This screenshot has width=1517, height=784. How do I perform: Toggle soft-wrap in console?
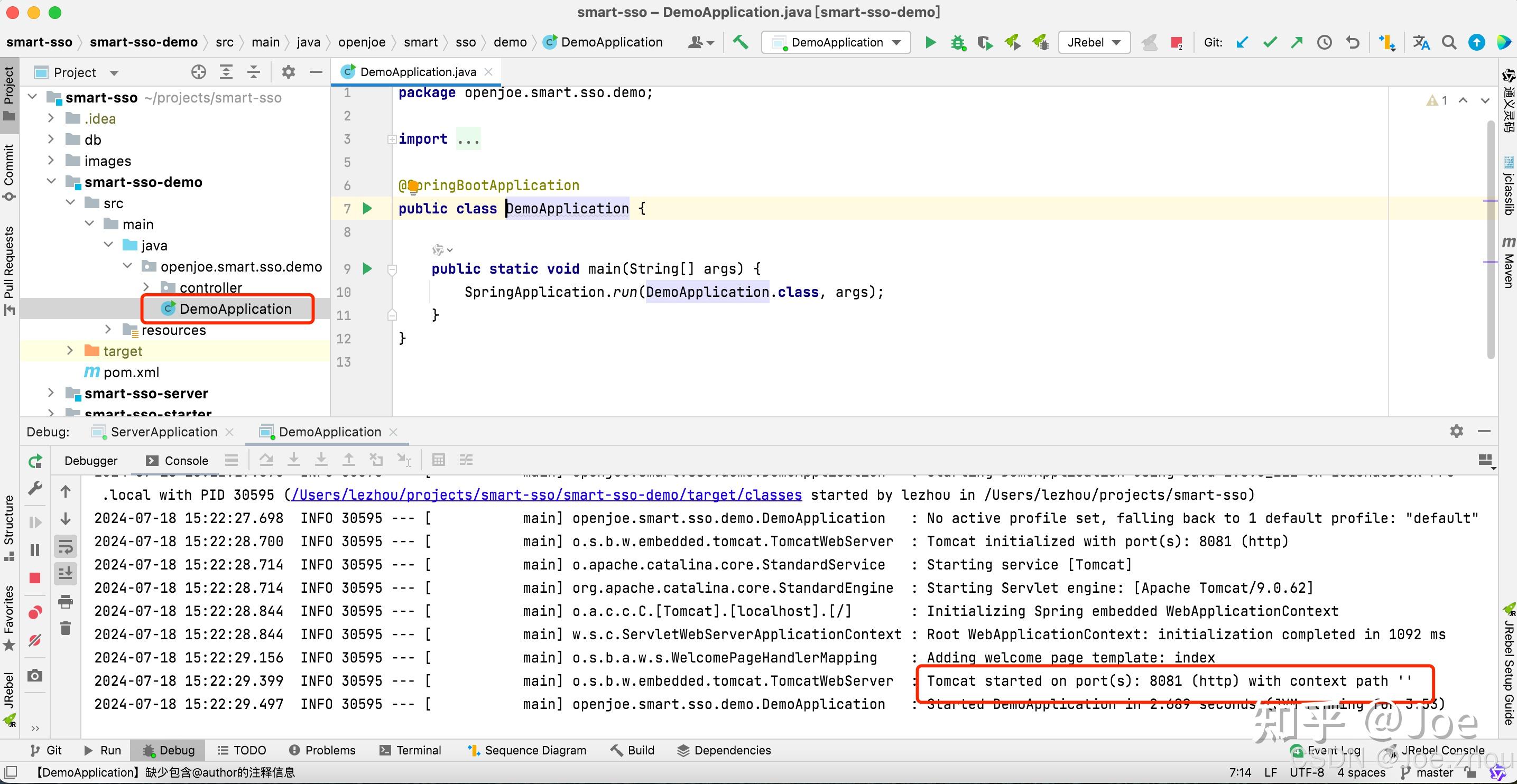click(x=66, y=546)
